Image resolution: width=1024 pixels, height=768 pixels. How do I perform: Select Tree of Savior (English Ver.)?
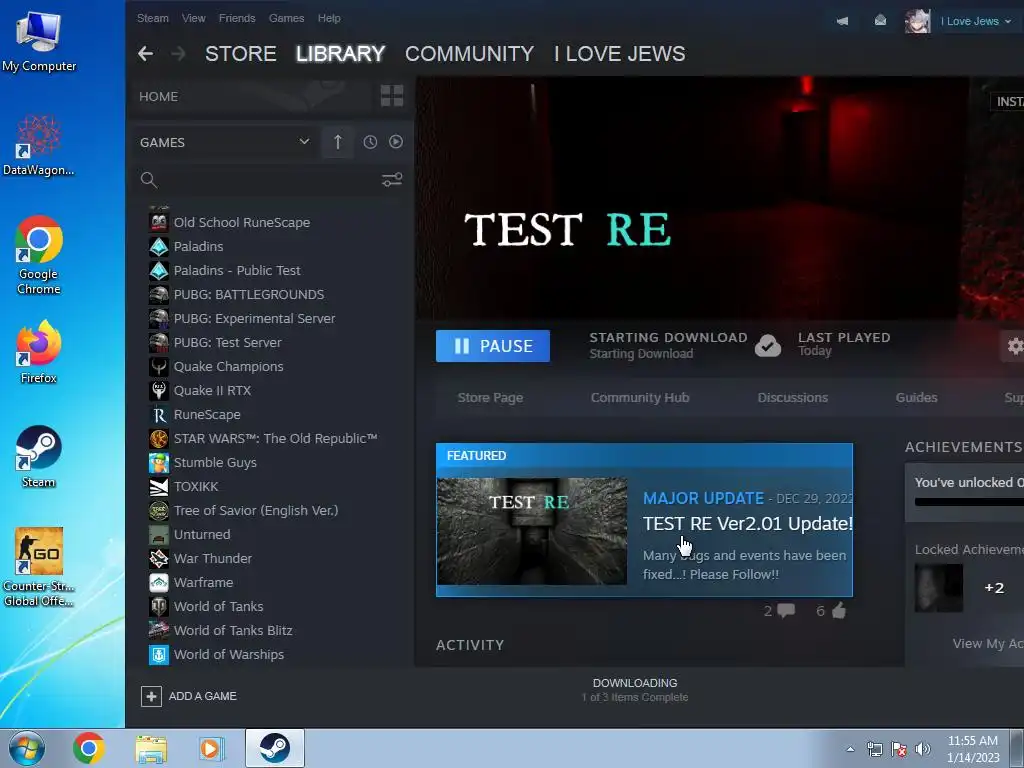point(256,511)
